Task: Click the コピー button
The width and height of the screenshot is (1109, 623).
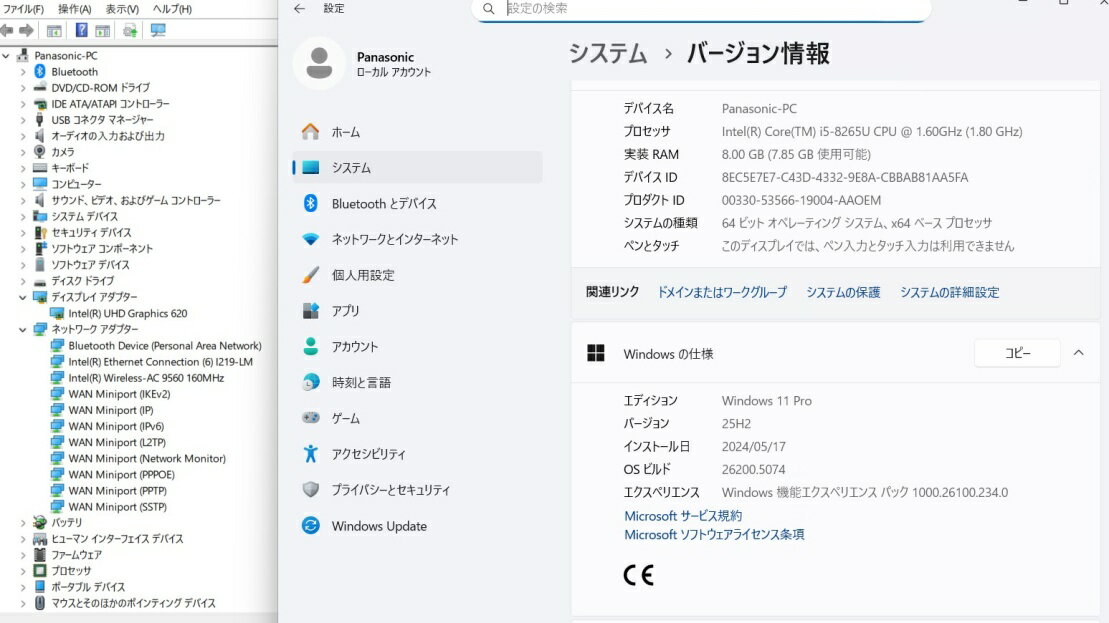Action: tap(1016, 353)
